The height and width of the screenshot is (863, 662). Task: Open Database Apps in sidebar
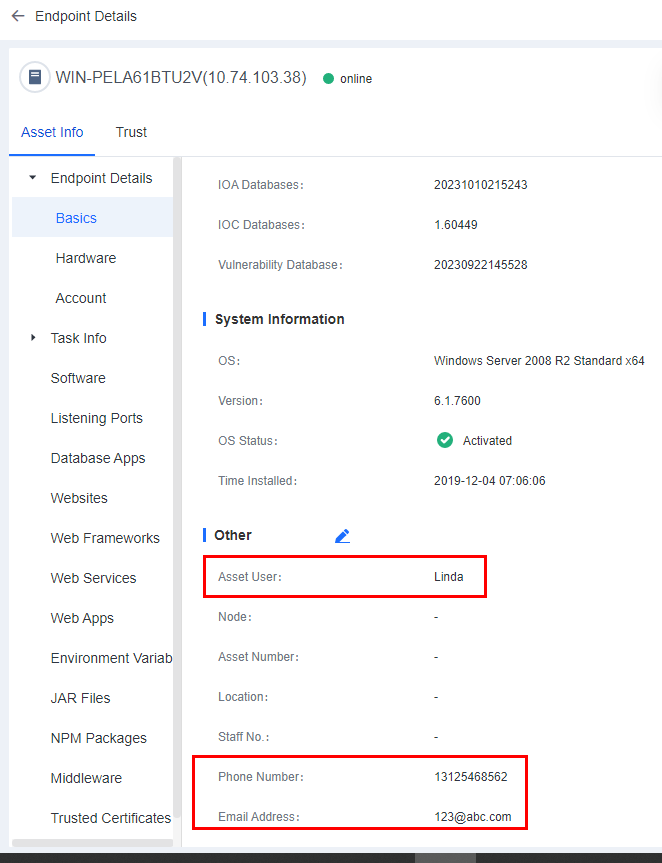(98, 458)
